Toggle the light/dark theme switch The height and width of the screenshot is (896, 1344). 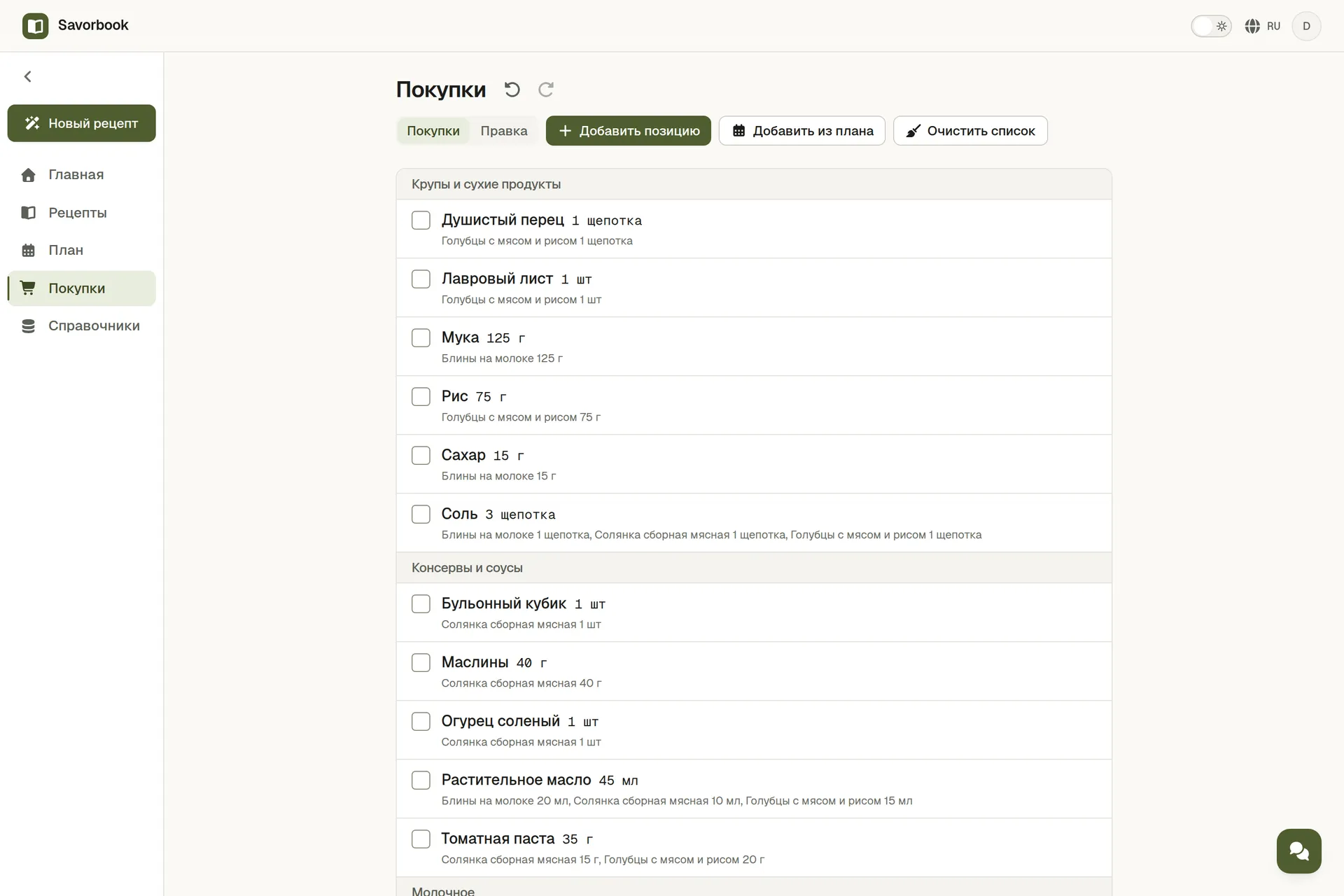1211,26
